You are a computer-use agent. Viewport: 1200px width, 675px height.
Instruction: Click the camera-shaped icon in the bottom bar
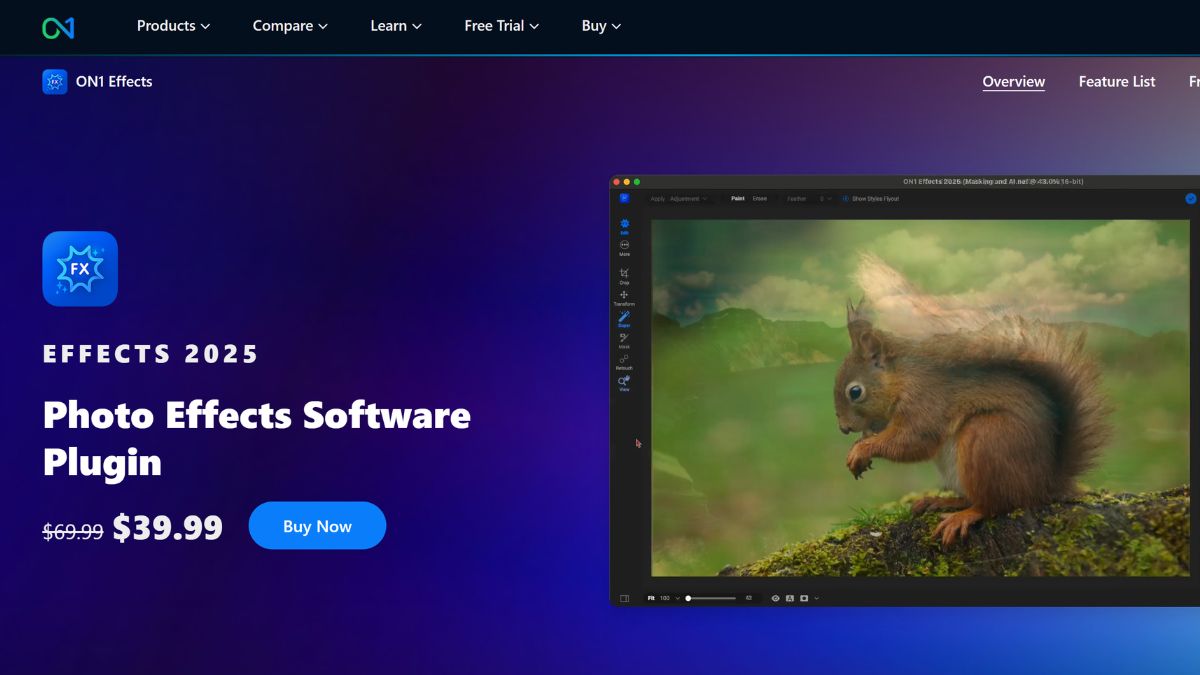click(x=804, y=598)
